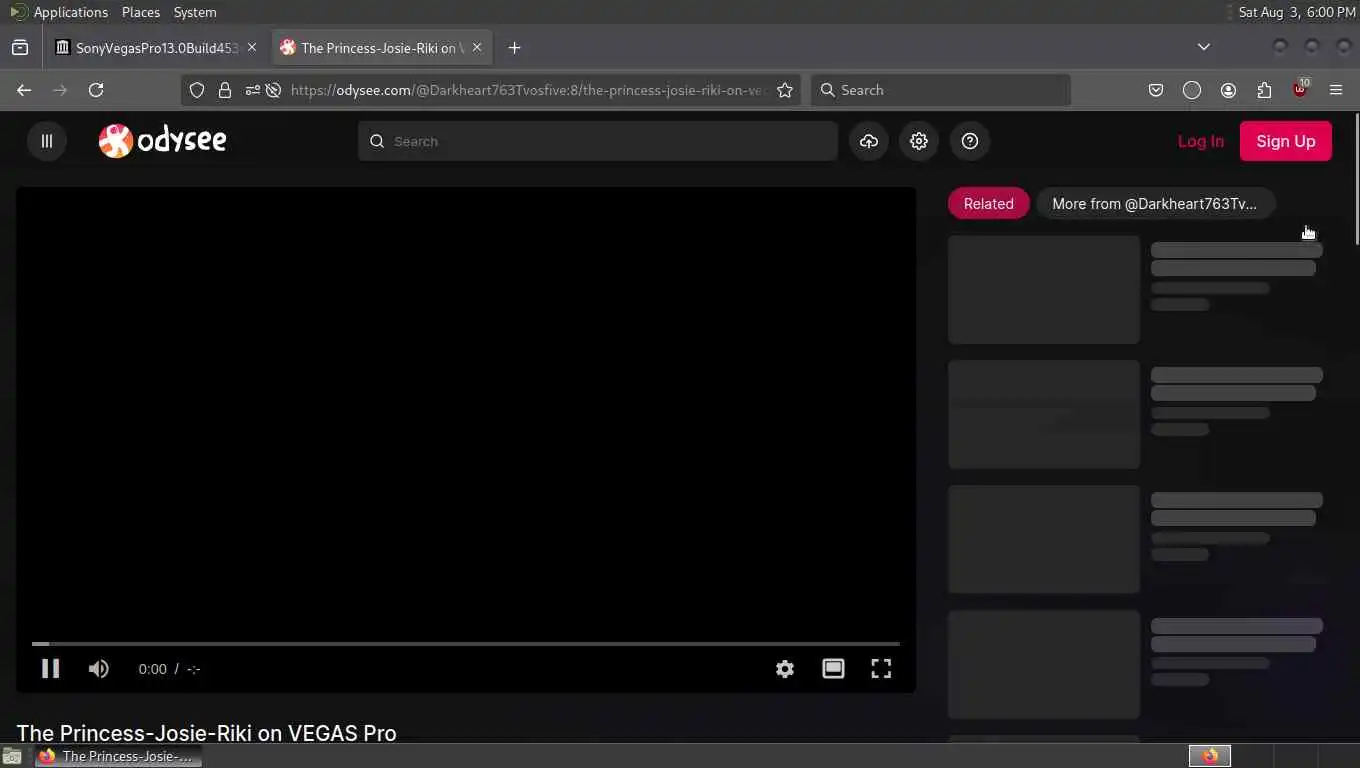
Task: Open Firefox View recent browsing icon
Action: coord(20,48)
